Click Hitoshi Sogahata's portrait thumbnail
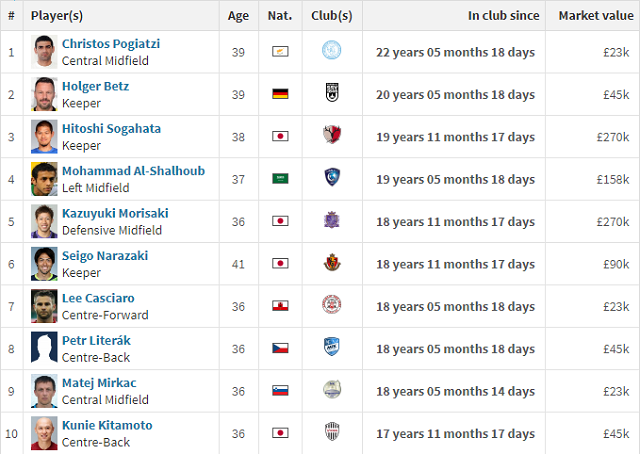 (x=44, y=136)
